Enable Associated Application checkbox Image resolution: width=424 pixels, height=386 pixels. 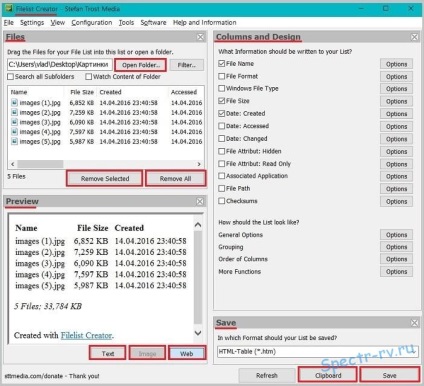pyautogui.click(x=222, y=176)
